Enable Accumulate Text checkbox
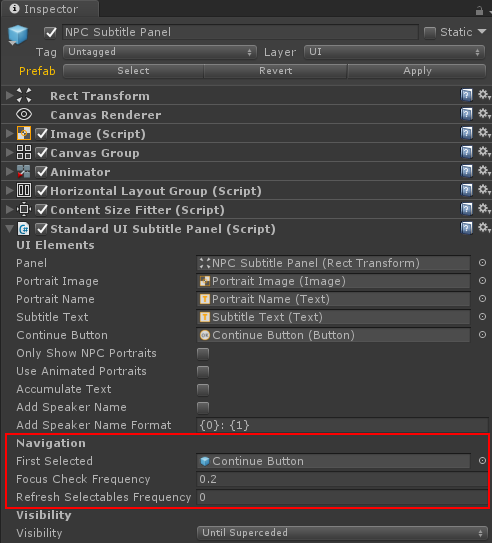This screenshot has height=543, width=492. pos(203,390)
